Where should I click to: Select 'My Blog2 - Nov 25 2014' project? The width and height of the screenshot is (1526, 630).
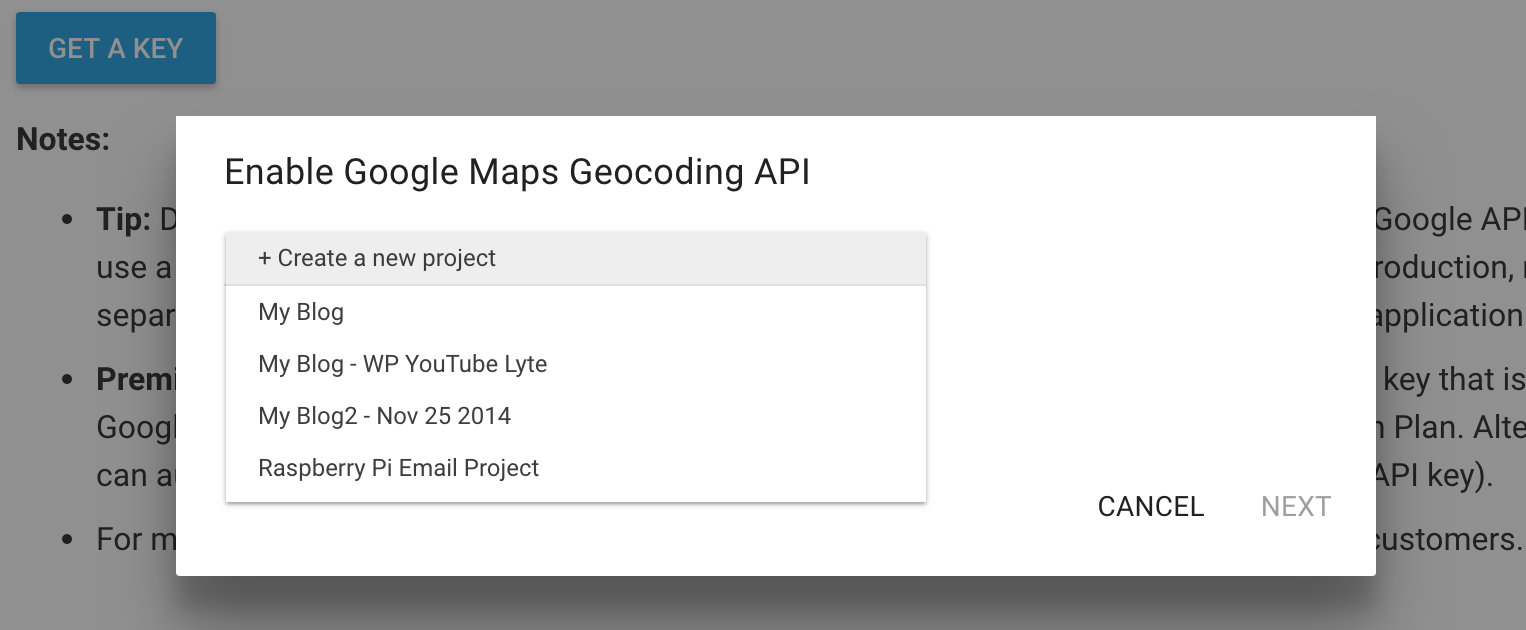point(576,416)
